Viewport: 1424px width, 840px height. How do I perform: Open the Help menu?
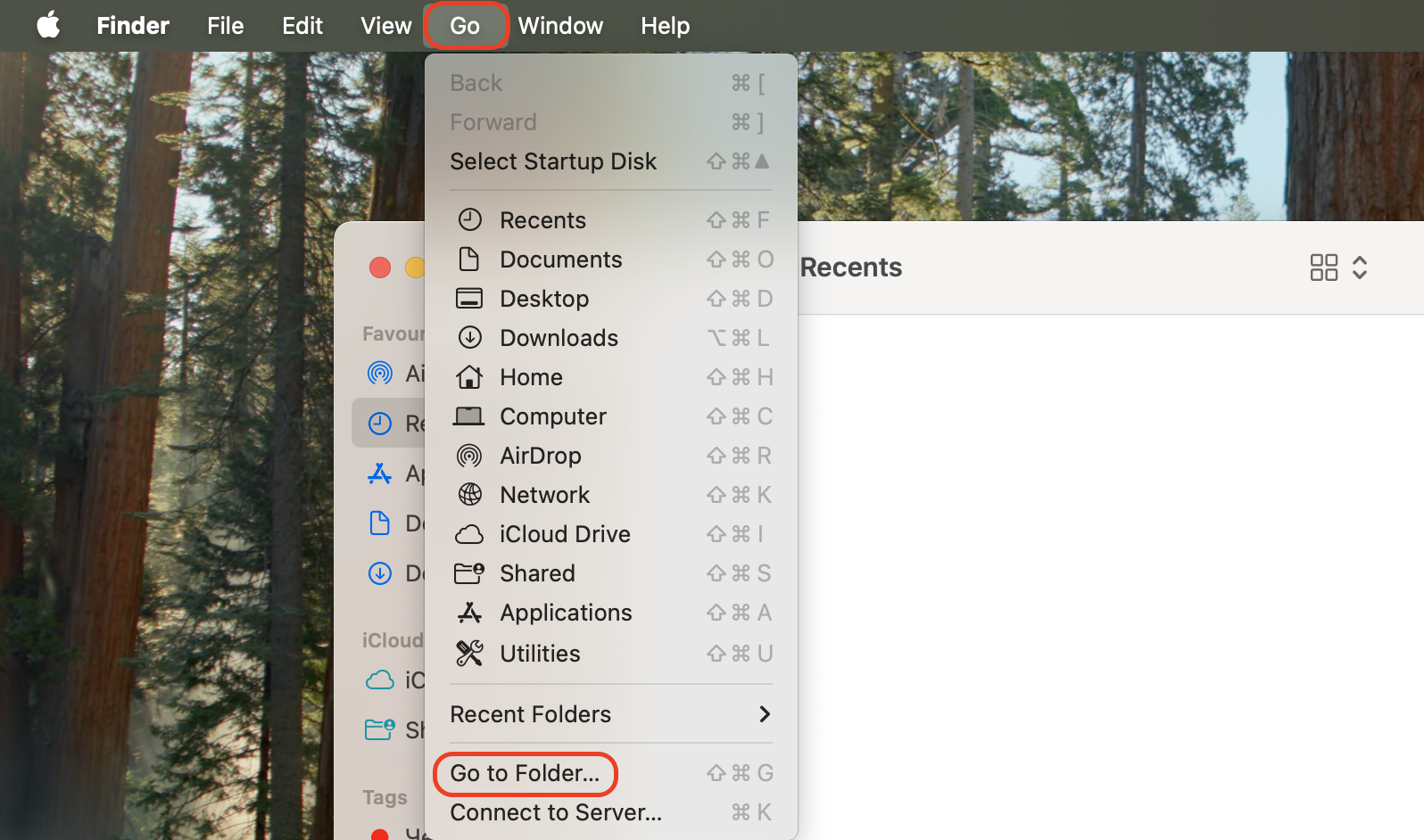[x=666, y=26]
